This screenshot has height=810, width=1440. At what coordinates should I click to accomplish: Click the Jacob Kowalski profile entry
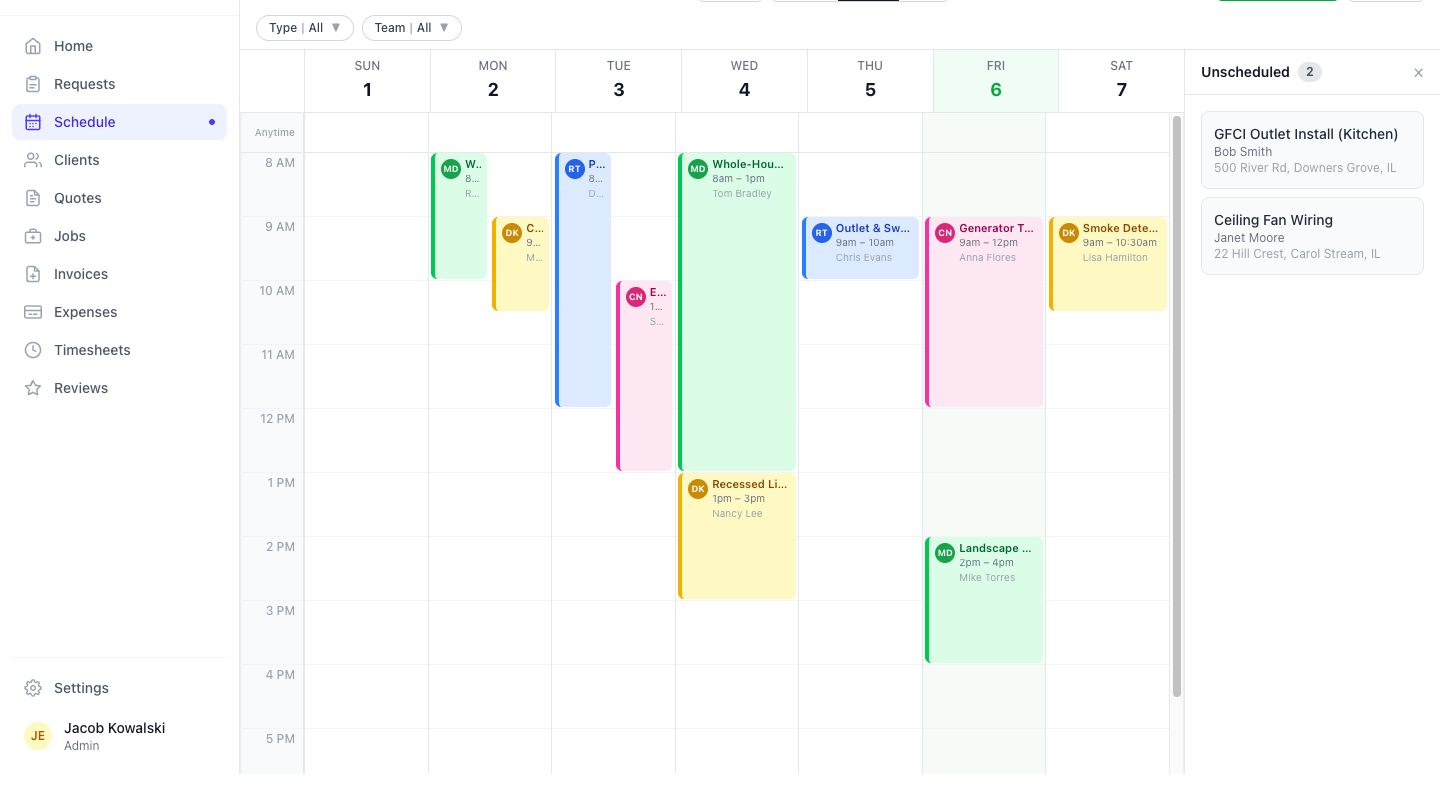point(114,735)
